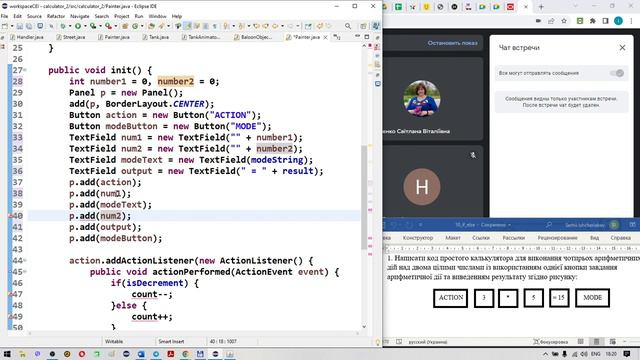Click the microphone icon in system tray
This screenshot has height=360, width=640.
click(x=564, y=354)
